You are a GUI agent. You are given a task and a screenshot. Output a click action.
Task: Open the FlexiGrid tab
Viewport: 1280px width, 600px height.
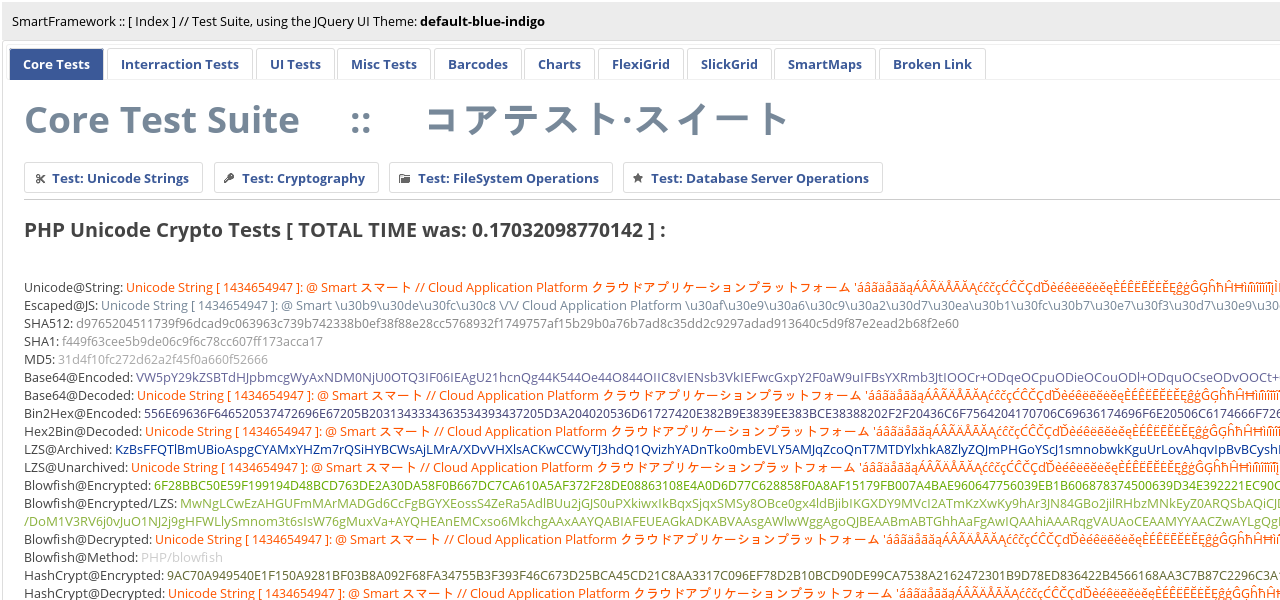(x=640, y=63)
